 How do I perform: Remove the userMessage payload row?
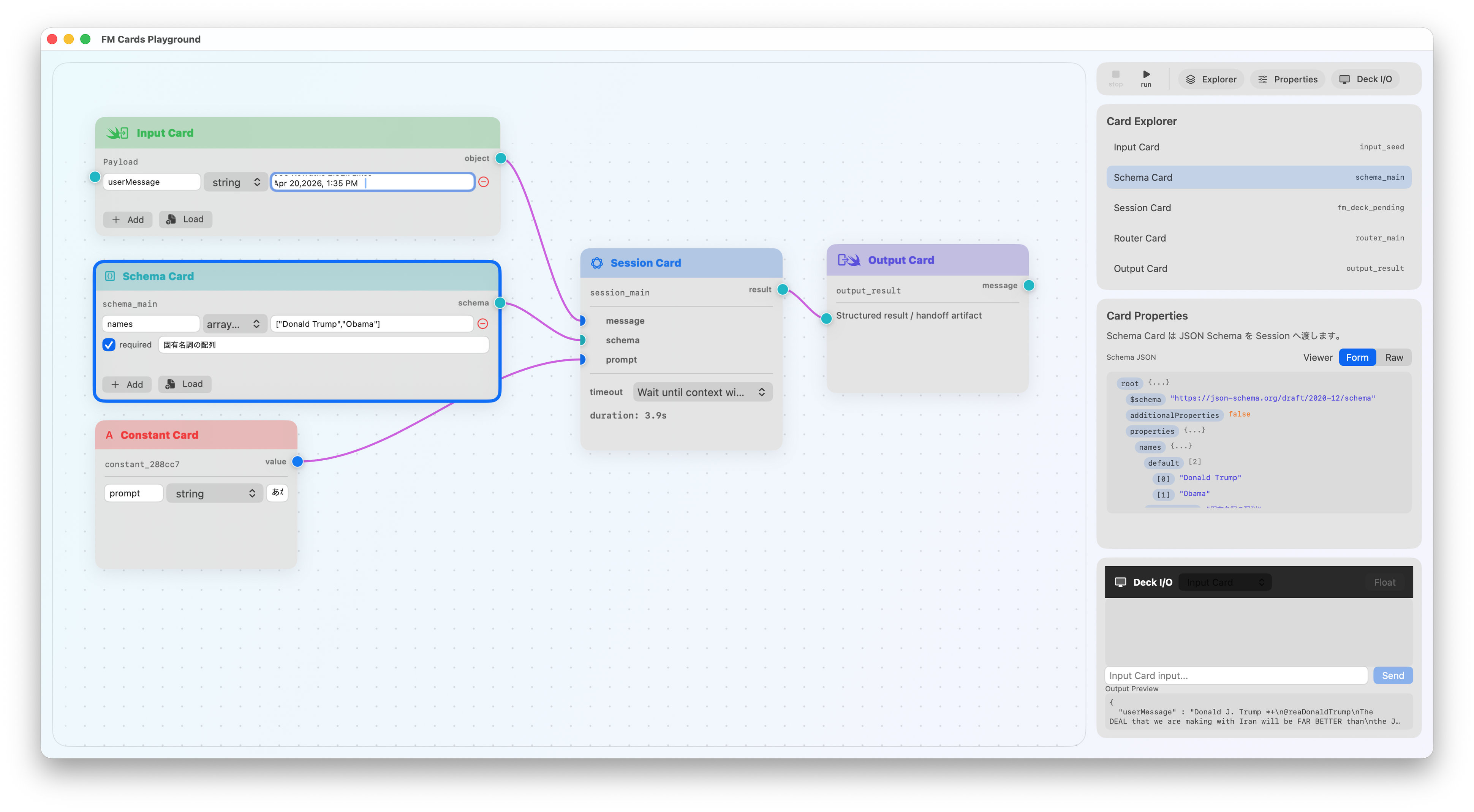[484, 182]
